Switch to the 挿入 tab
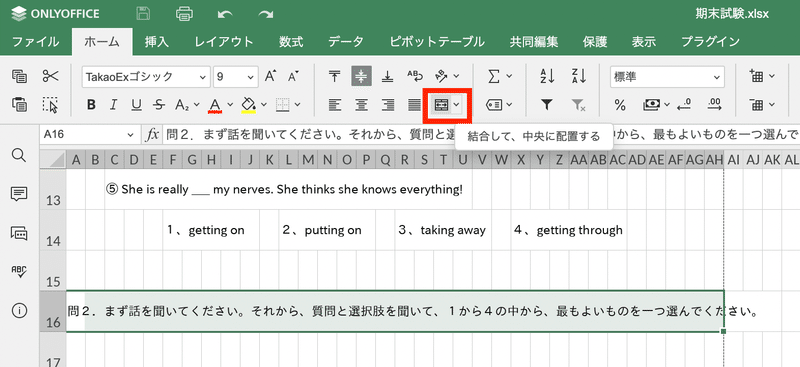 tap(157, 41)
